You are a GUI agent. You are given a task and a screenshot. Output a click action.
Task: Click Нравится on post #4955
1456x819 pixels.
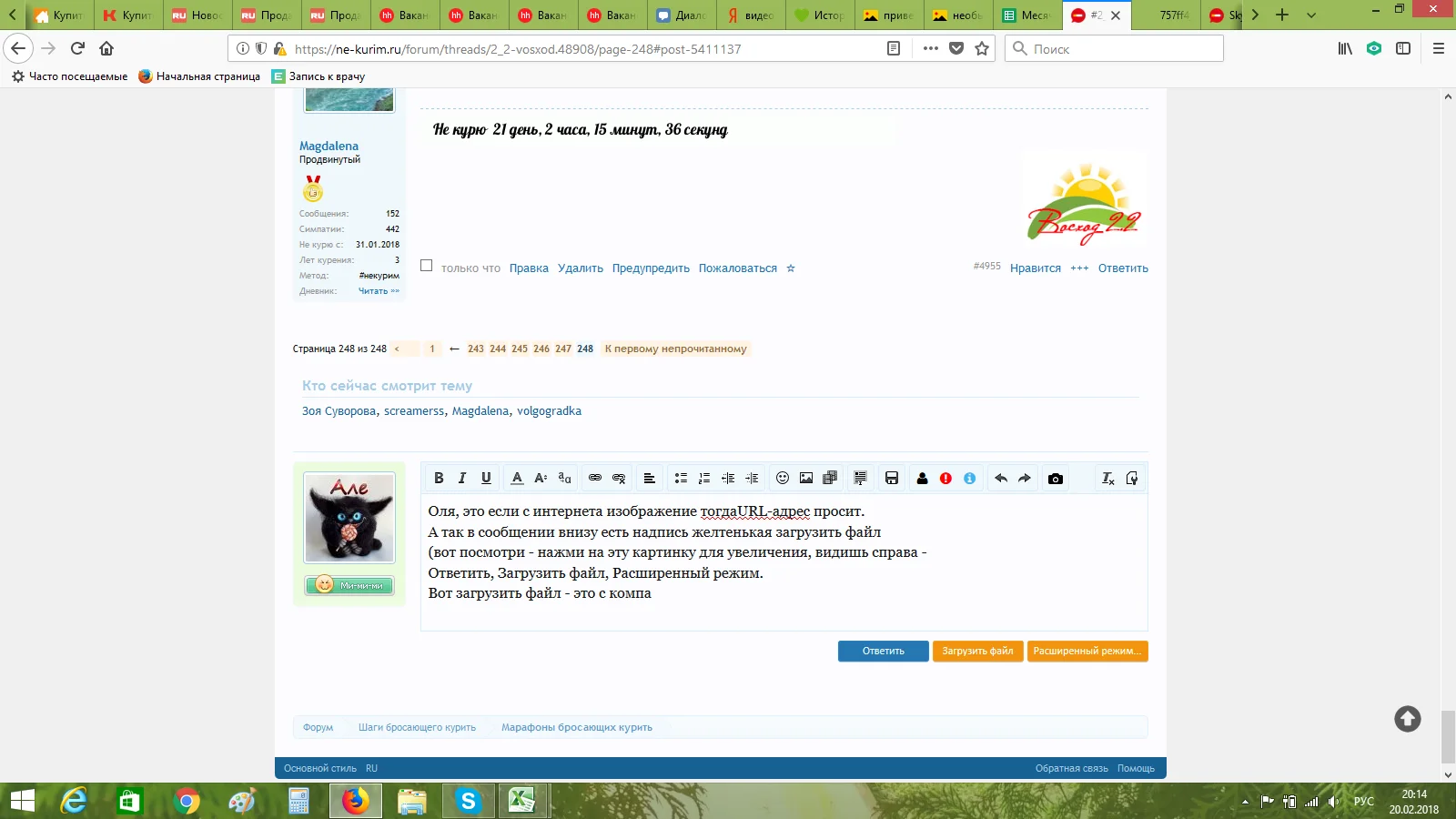pyautogui.click(x=1036, y=268)
